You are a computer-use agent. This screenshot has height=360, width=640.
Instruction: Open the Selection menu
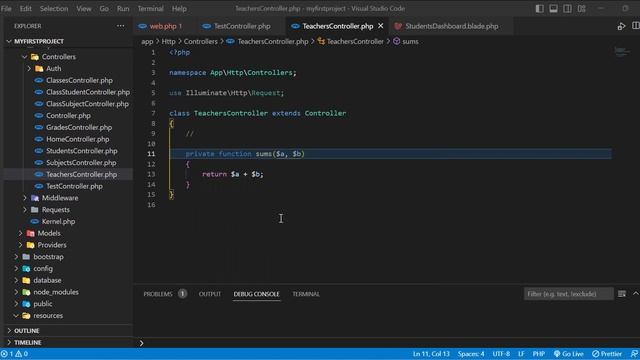pos(54,9)
